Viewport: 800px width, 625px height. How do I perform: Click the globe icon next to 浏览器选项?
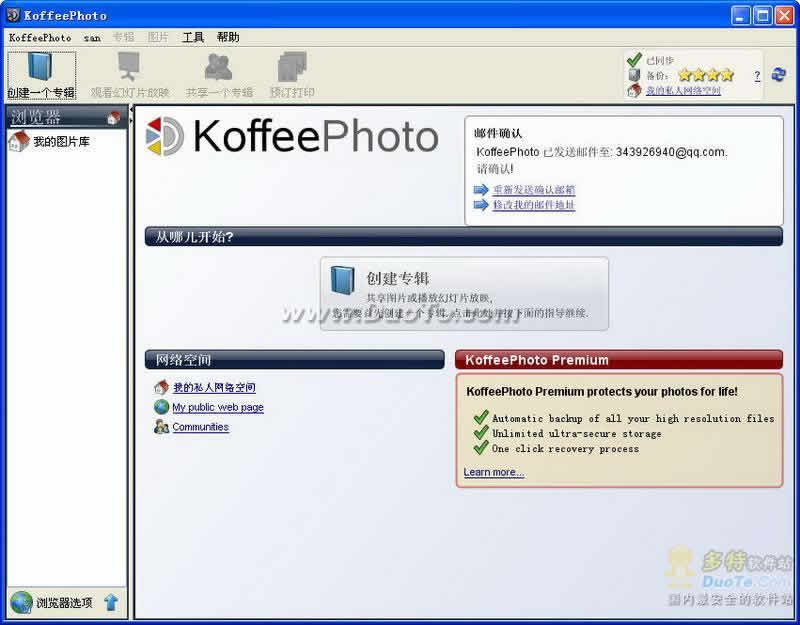pos(21,603)
